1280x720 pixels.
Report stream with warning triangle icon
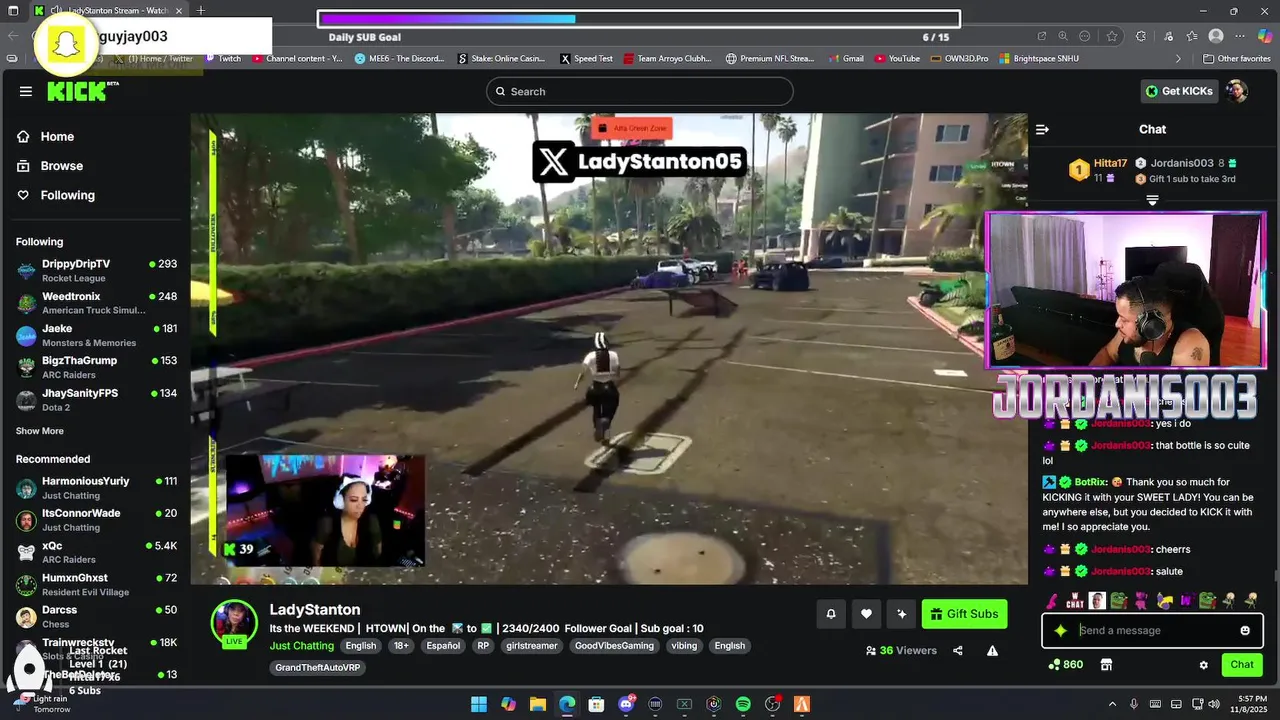pyautogui.click(x=992, y=650)
